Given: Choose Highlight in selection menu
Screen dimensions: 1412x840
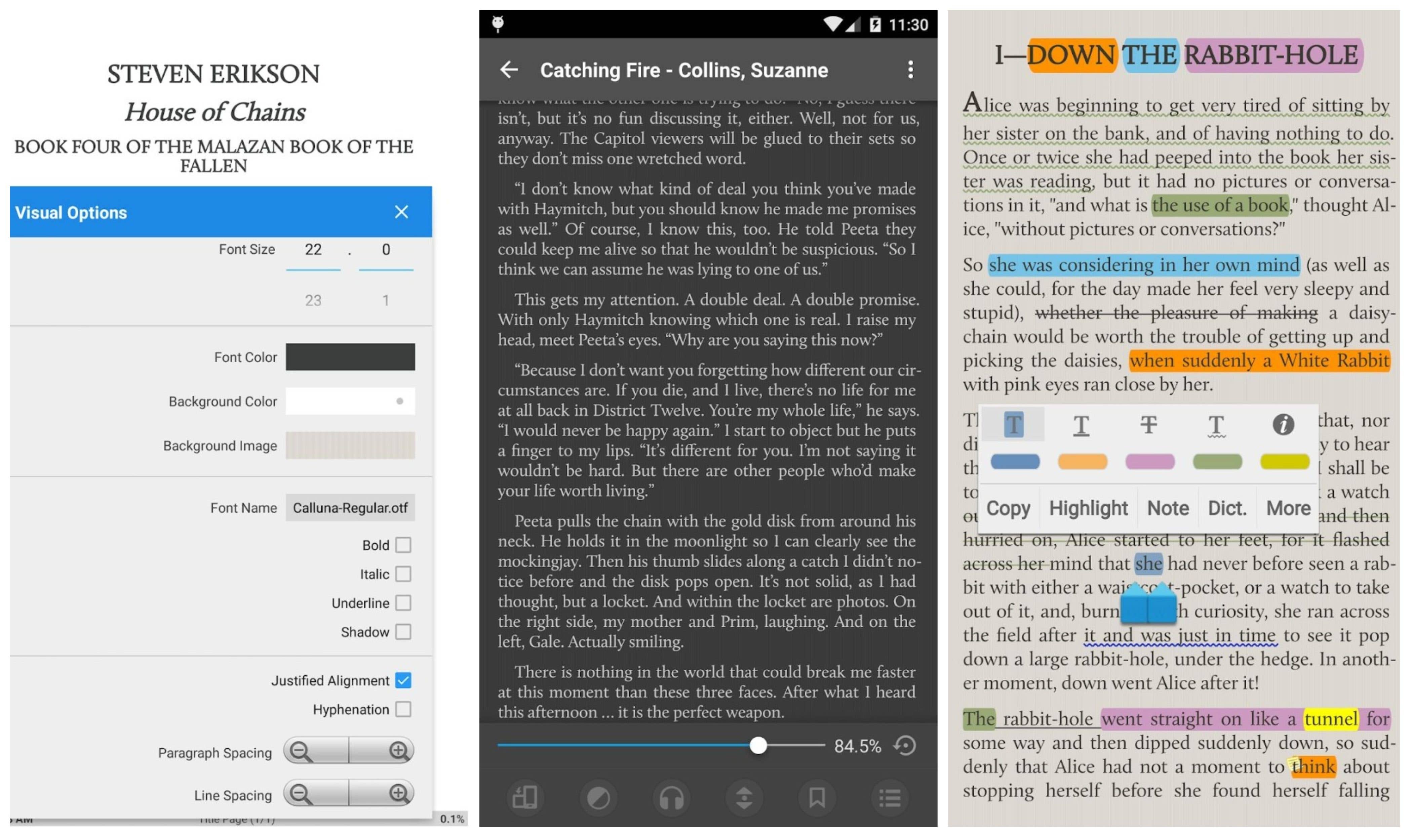Looking at the screenshot, I should click(x=1088, y=508).
